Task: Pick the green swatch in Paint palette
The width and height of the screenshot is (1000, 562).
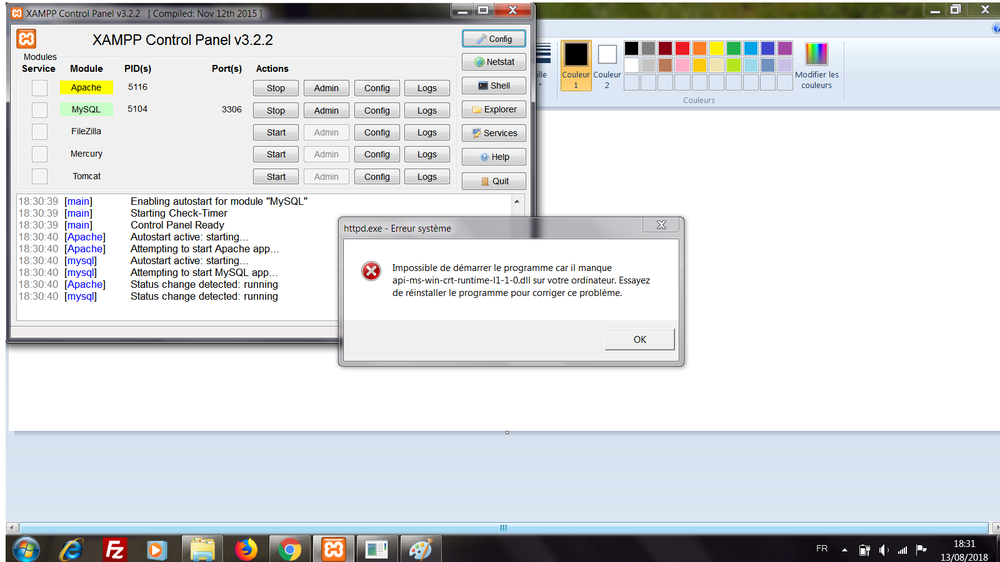Action: coord(734,48)
